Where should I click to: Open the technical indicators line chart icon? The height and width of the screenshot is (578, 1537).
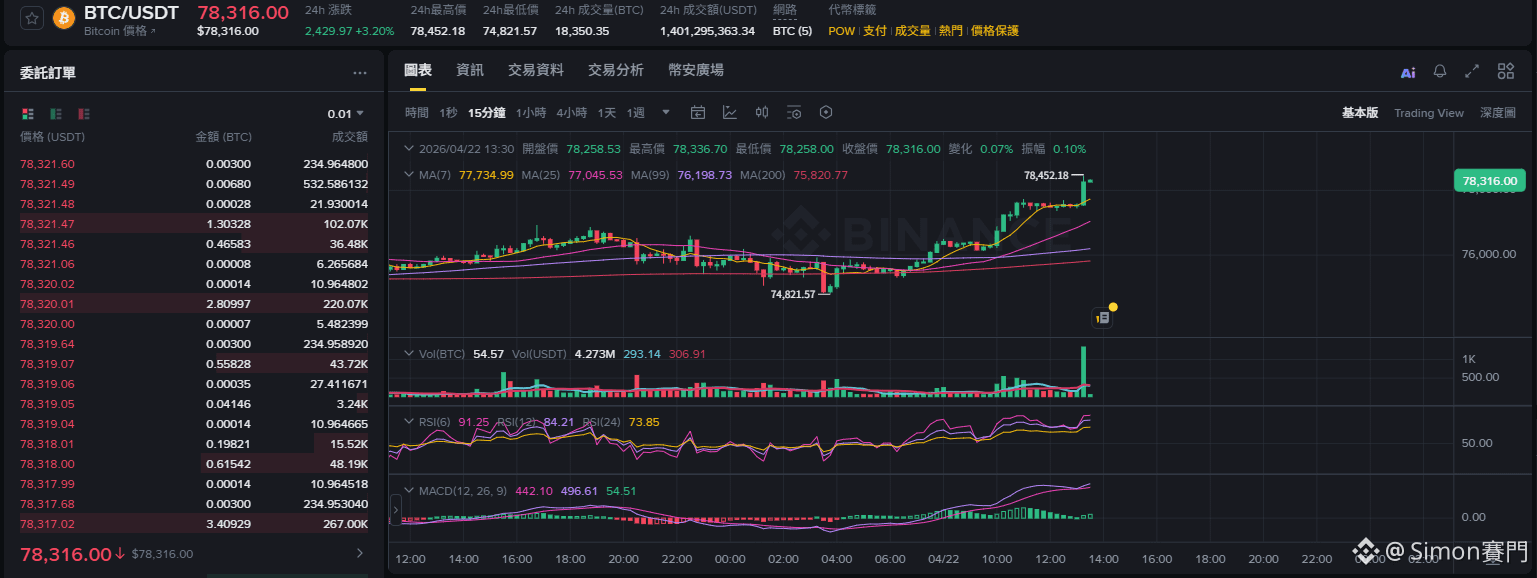point(730,112)
